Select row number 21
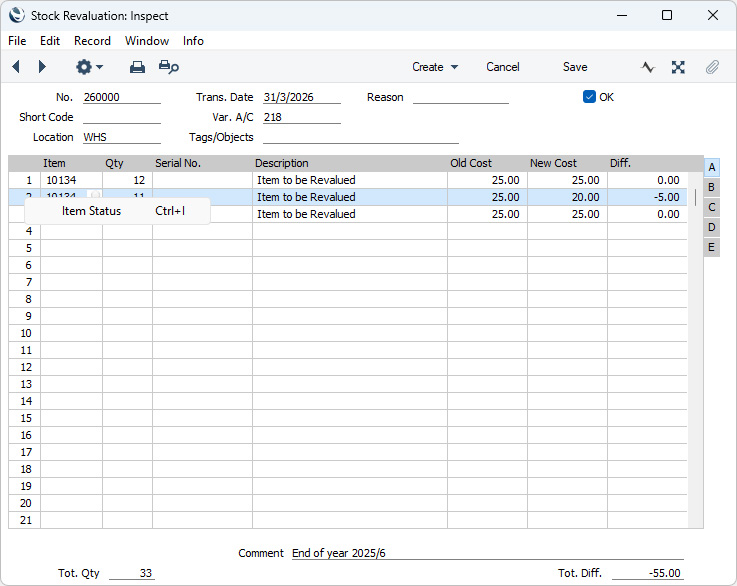This screenshot has height=586, width=737. click(x=24, y=520)
